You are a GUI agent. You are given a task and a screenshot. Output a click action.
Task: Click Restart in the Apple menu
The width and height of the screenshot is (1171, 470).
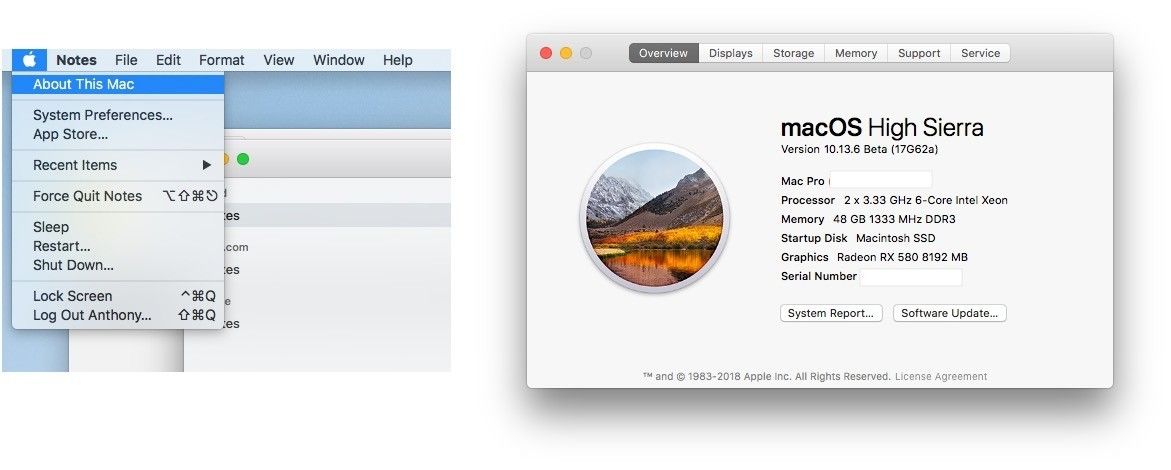tap(61, 246)
